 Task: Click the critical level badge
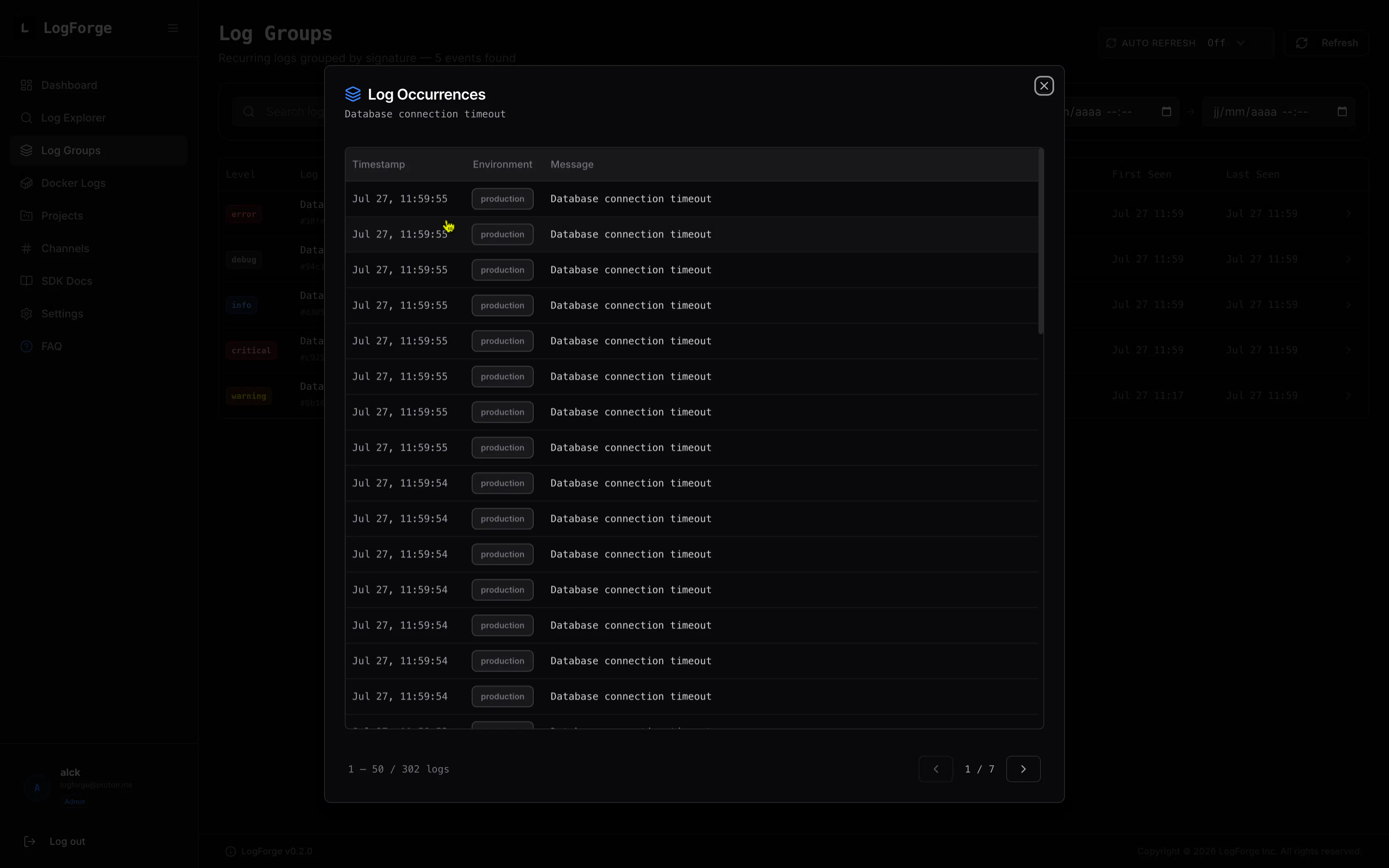point(251,350)
